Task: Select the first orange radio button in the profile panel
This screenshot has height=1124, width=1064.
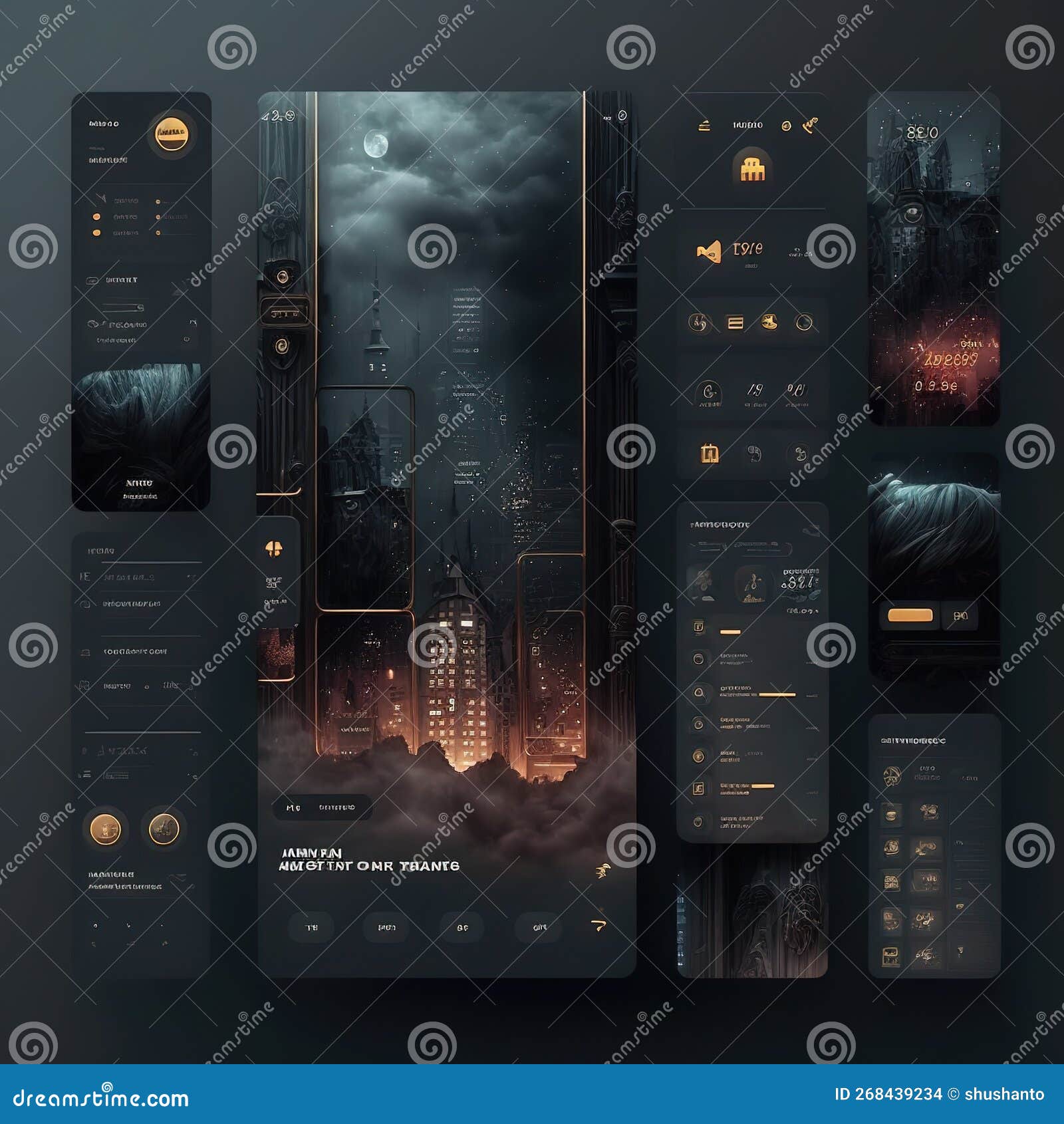Action: [96, 216]
